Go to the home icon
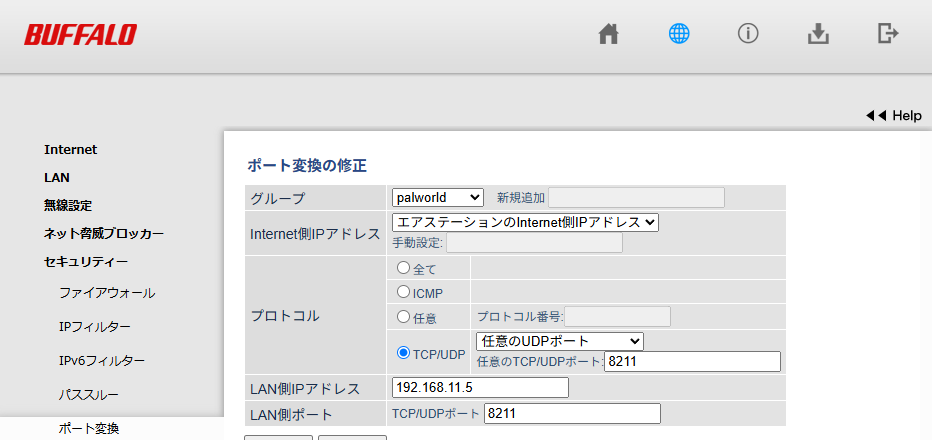The width and height of the screenshot is (932, 440). point(609,34)
